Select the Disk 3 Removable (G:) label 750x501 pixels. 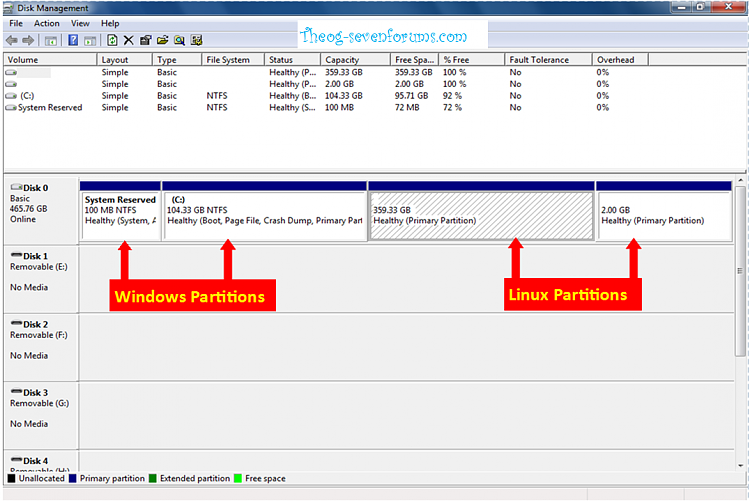(x=41, y=415)
